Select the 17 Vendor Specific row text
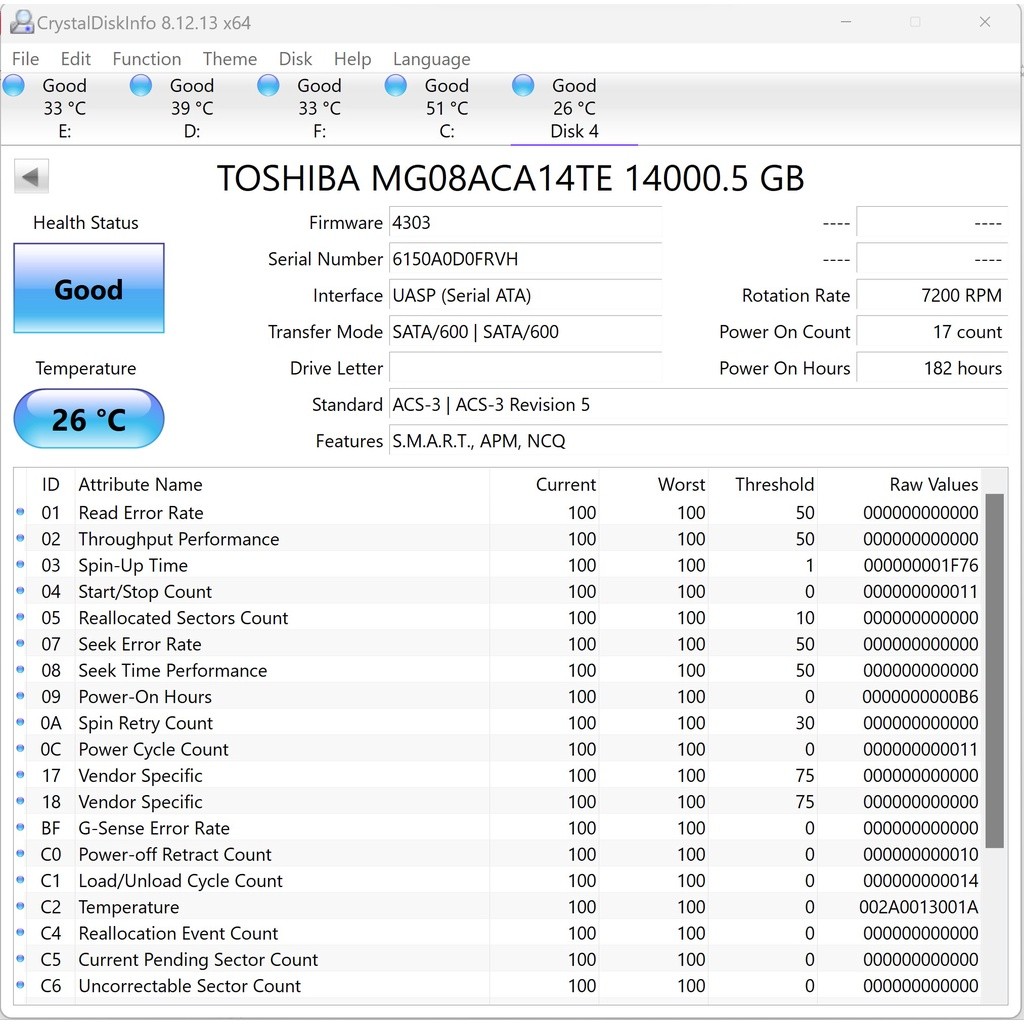 coord(140,775)
